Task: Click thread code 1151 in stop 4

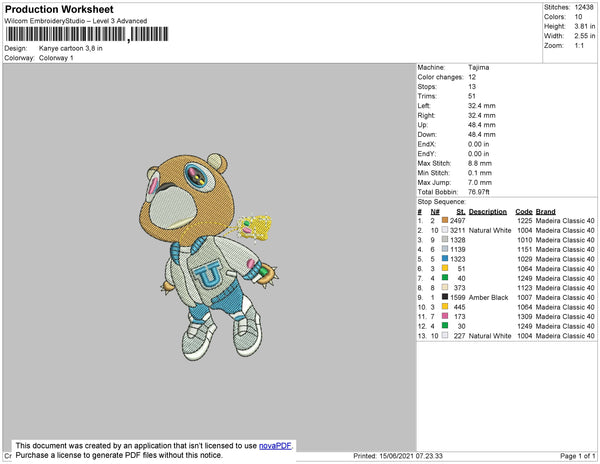Action: (525, 249)
